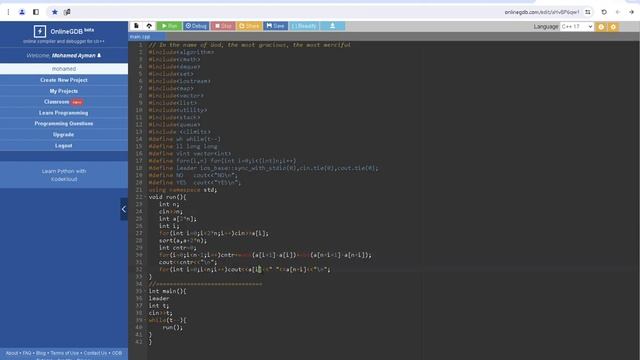
Task: Open the Learn Python with KodeKloud ad
Action: point(64,175)
